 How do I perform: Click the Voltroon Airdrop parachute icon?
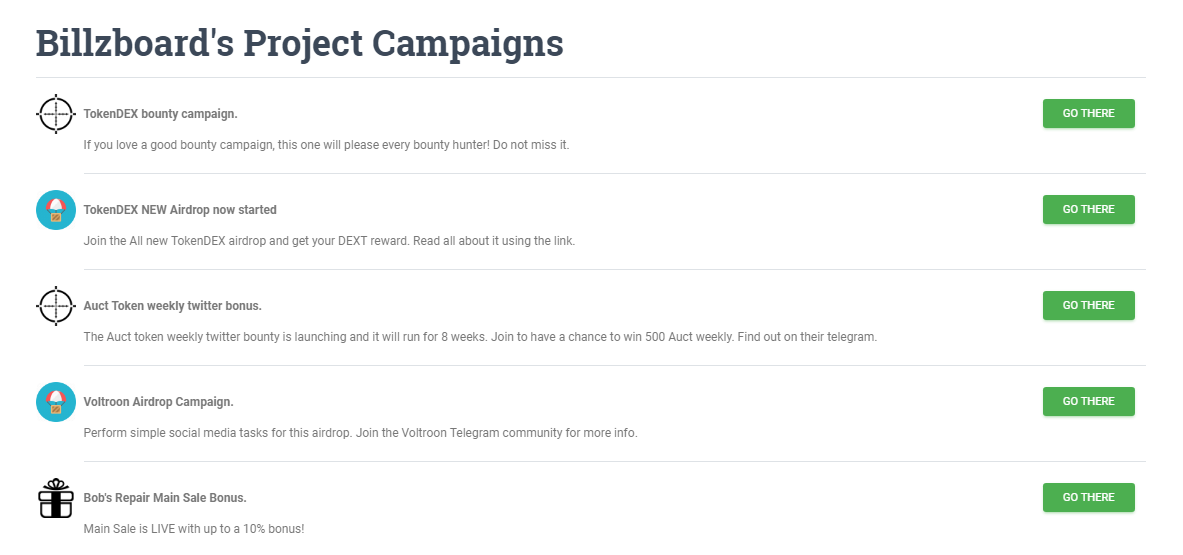[x=56, y=402]
